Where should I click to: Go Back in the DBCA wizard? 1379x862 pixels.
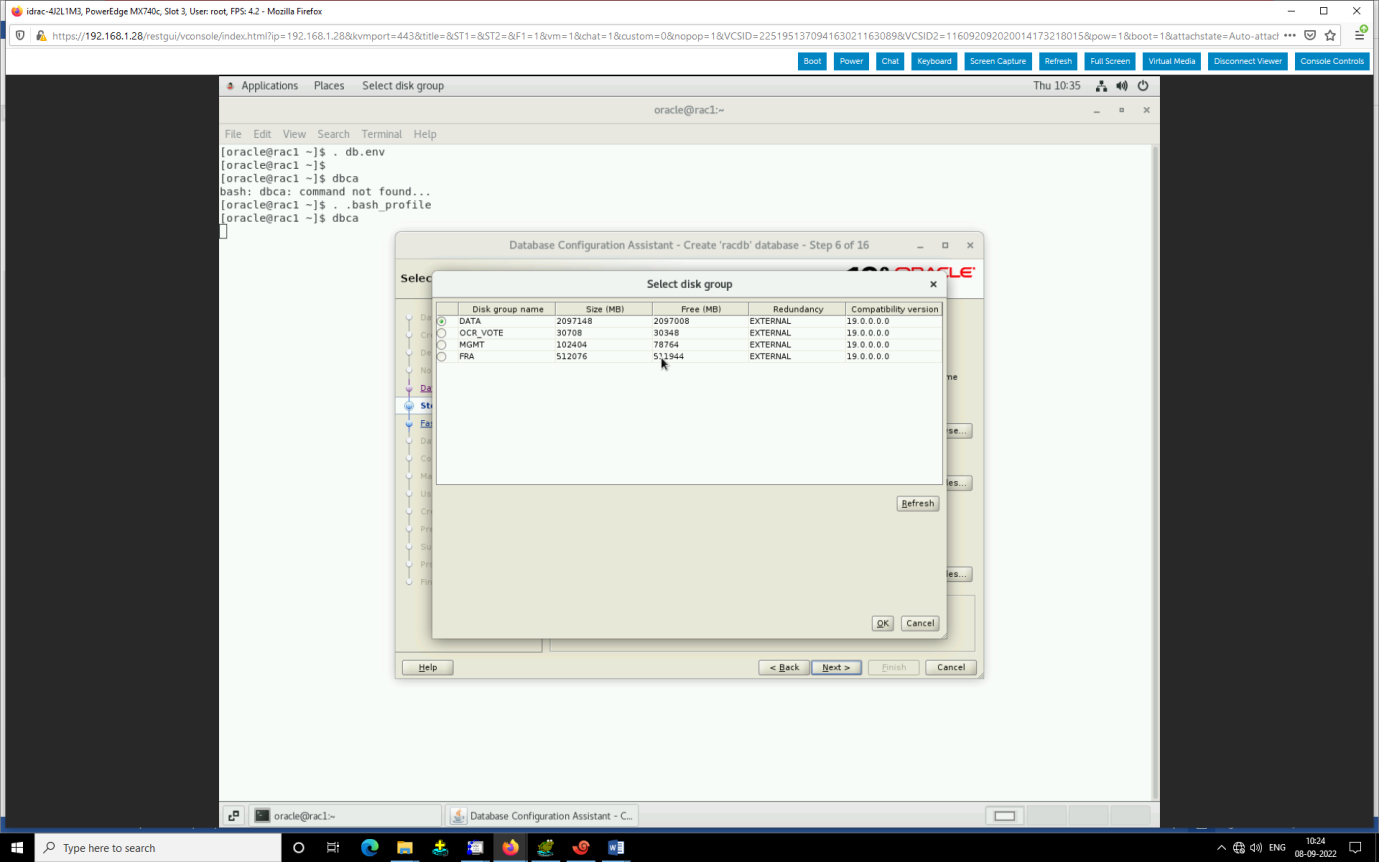783,667
